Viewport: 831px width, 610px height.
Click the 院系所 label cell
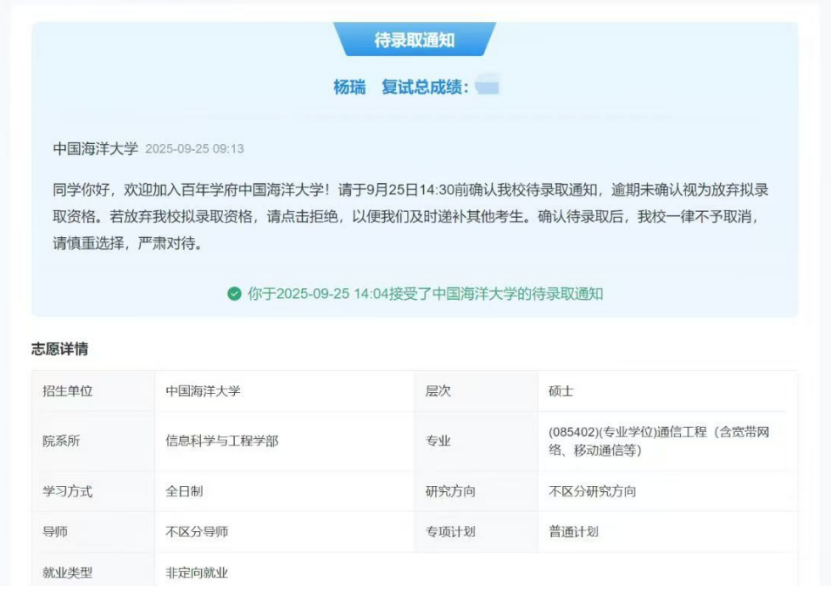93,441
